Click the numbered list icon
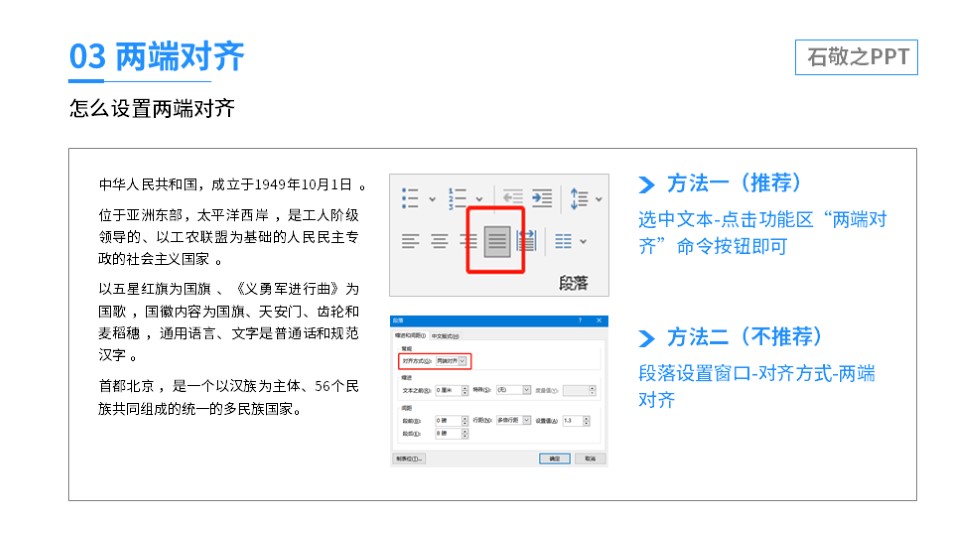 457,198
